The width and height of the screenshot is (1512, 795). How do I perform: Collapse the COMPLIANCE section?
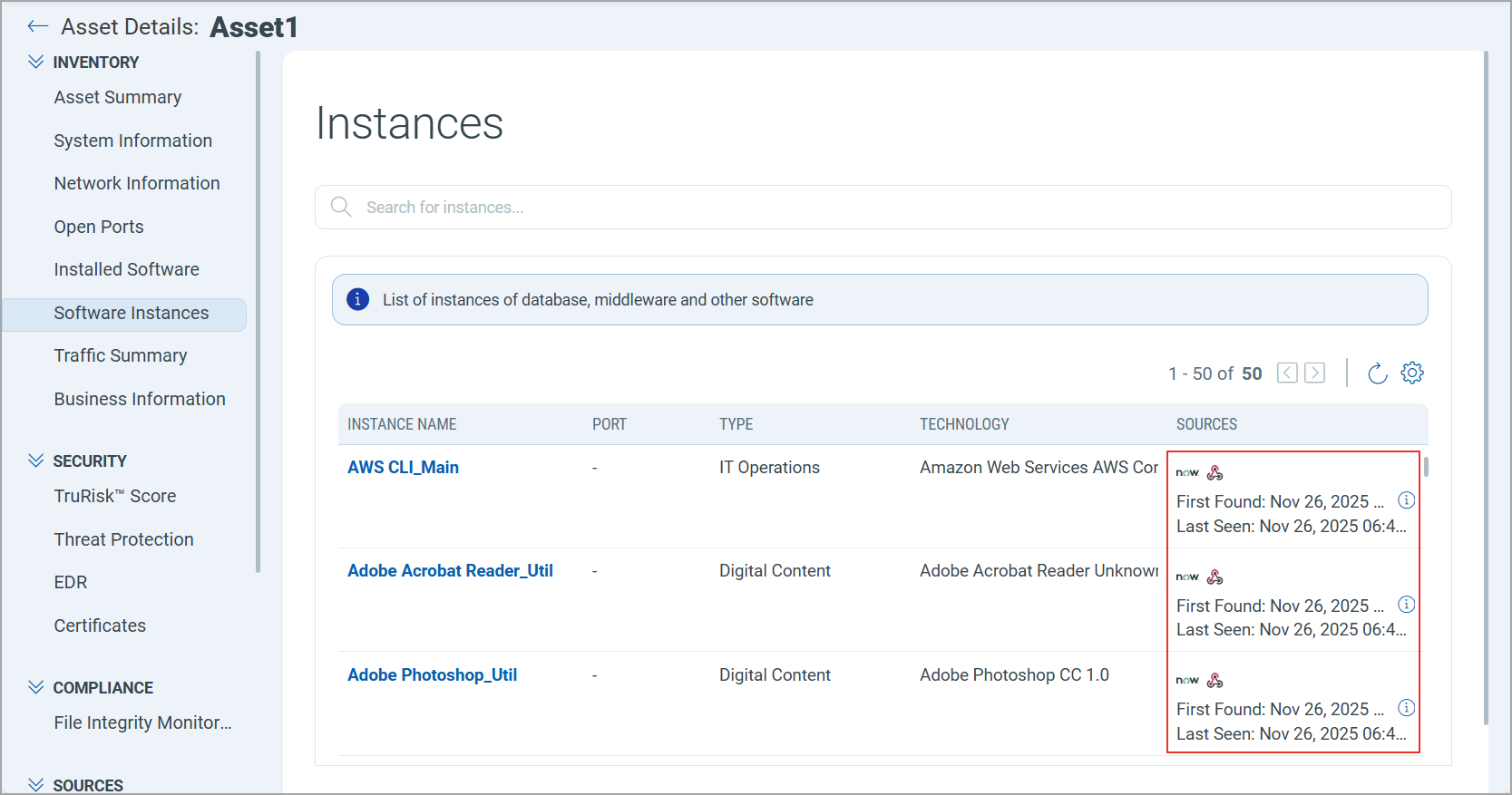tap(36, 687)
